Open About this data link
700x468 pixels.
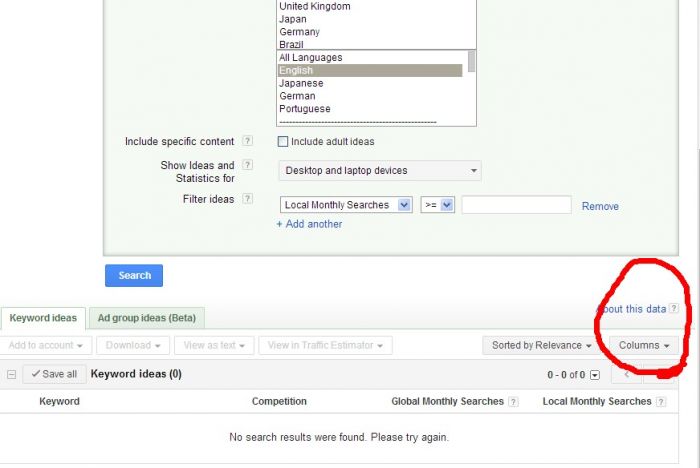pyautogui.click(x=631, y=309)
